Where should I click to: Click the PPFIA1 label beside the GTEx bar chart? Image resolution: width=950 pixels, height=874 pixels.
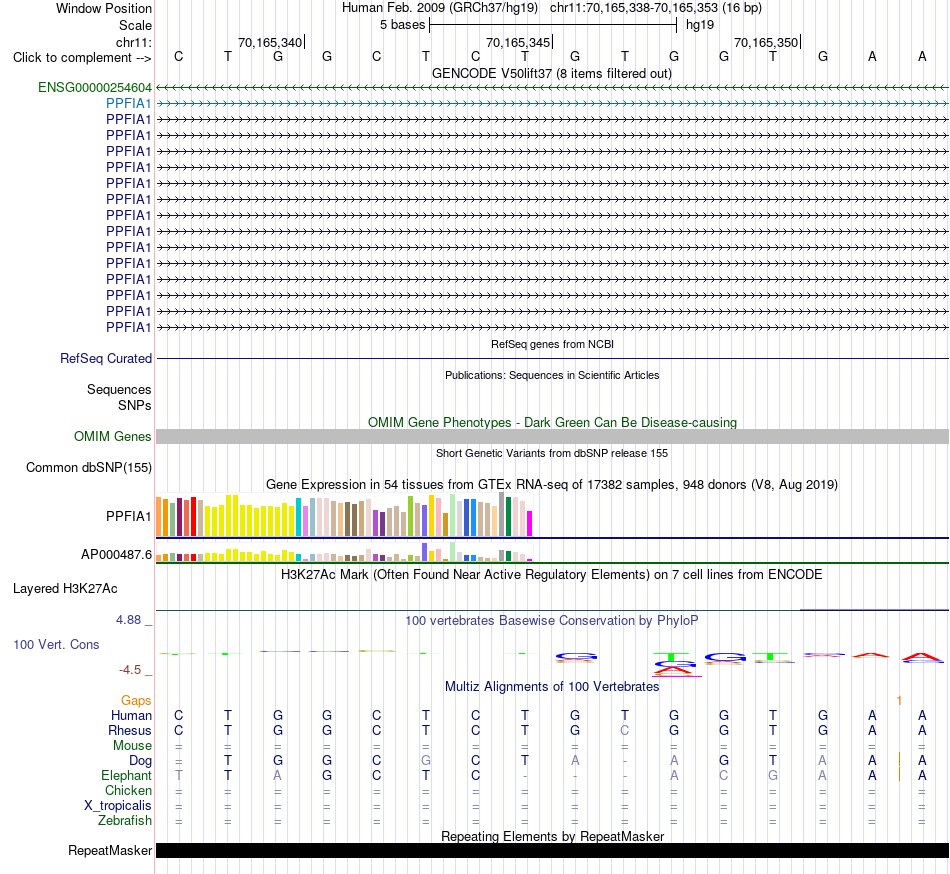(128, 517)
